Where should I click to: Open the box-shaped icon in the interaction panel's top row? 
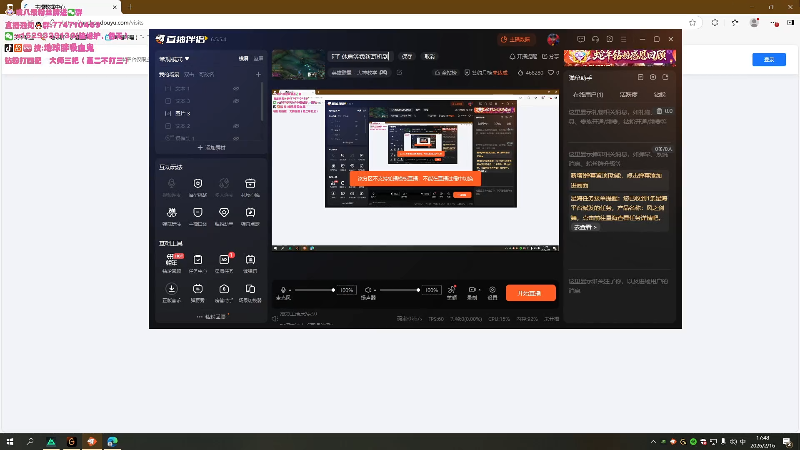pyautogui.click(x=250, y=184)
